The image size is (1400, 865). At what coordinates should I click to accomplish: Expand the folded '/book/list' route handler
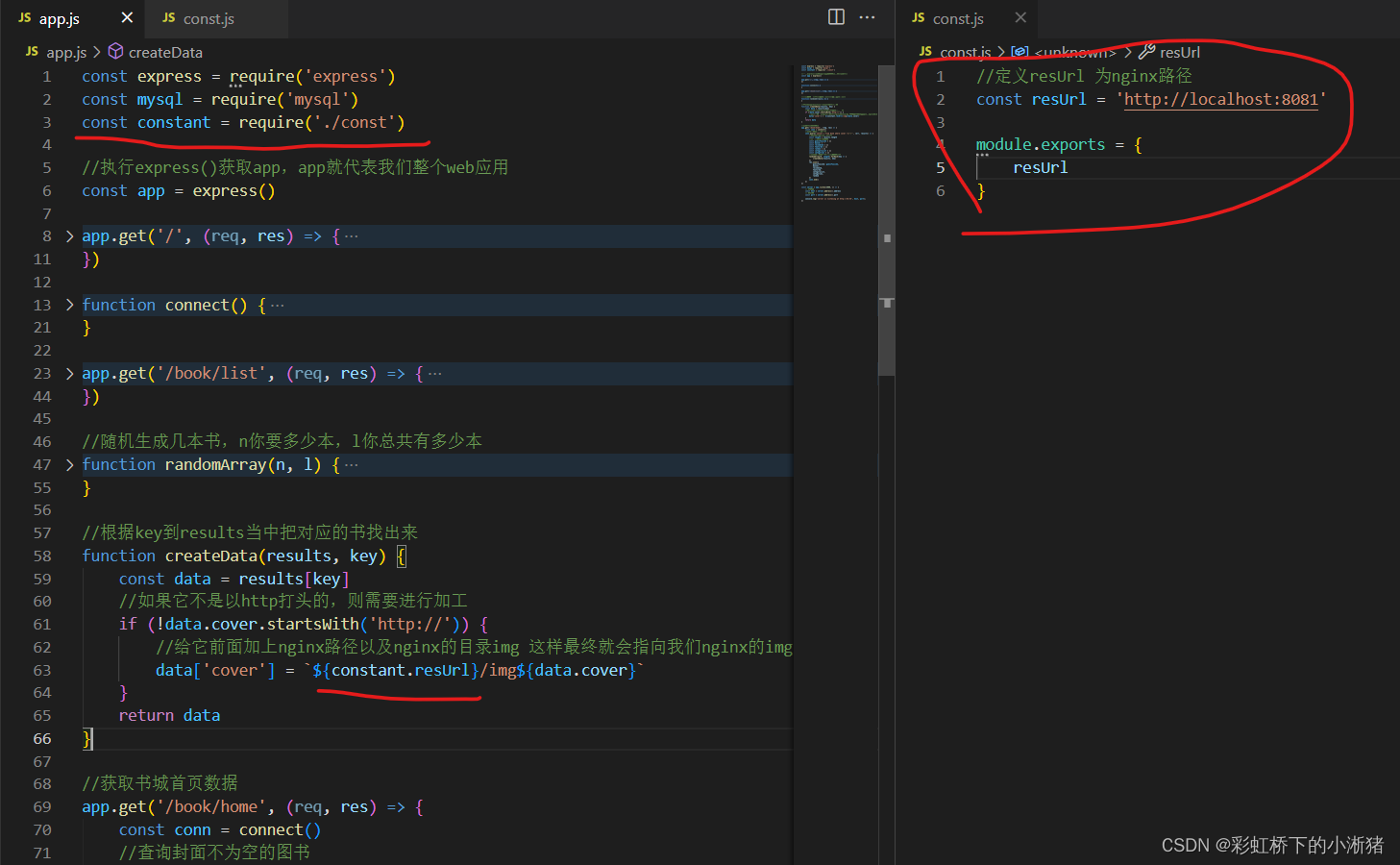tap(67, 373)
